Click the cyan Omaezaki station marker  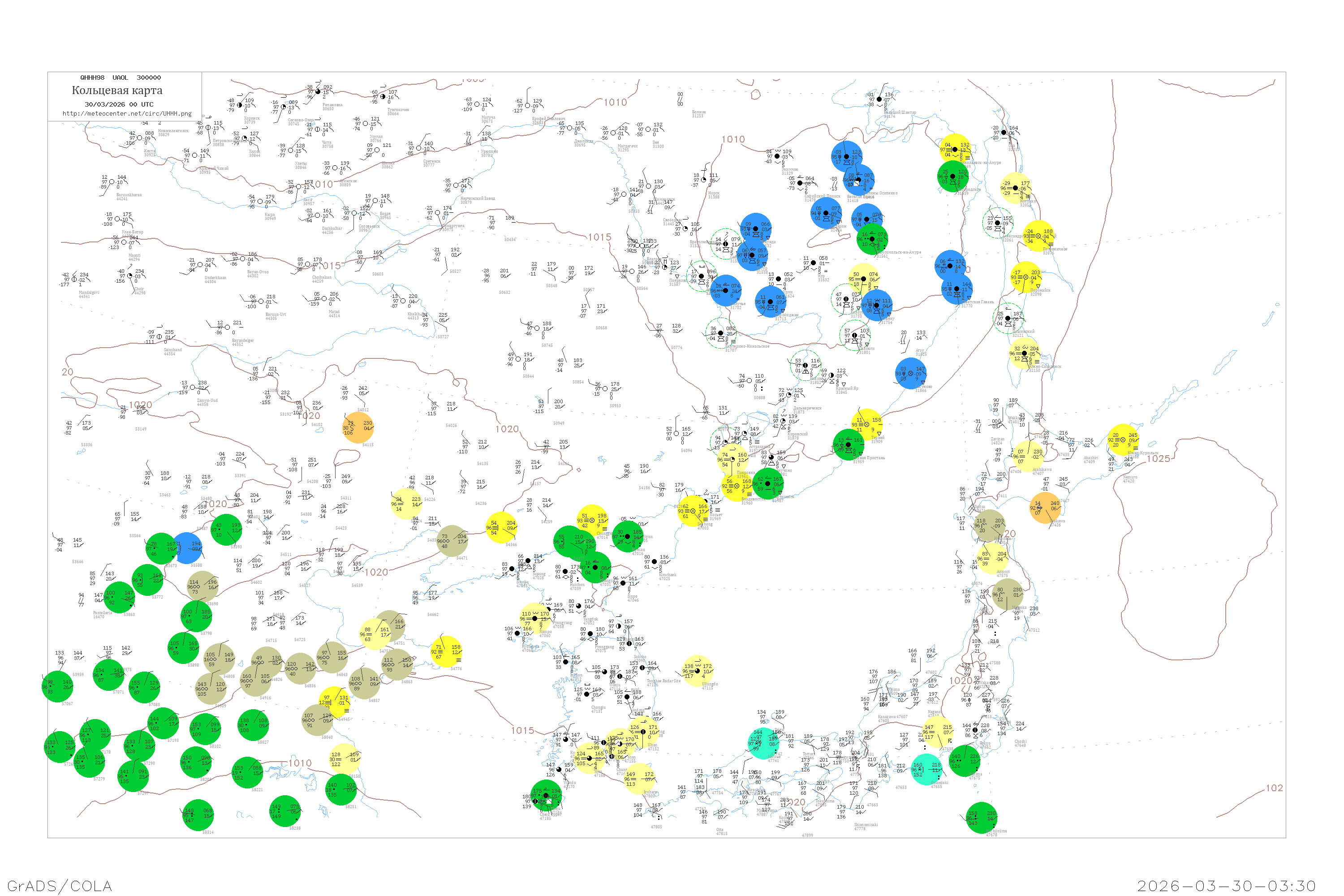click(926, 770)
